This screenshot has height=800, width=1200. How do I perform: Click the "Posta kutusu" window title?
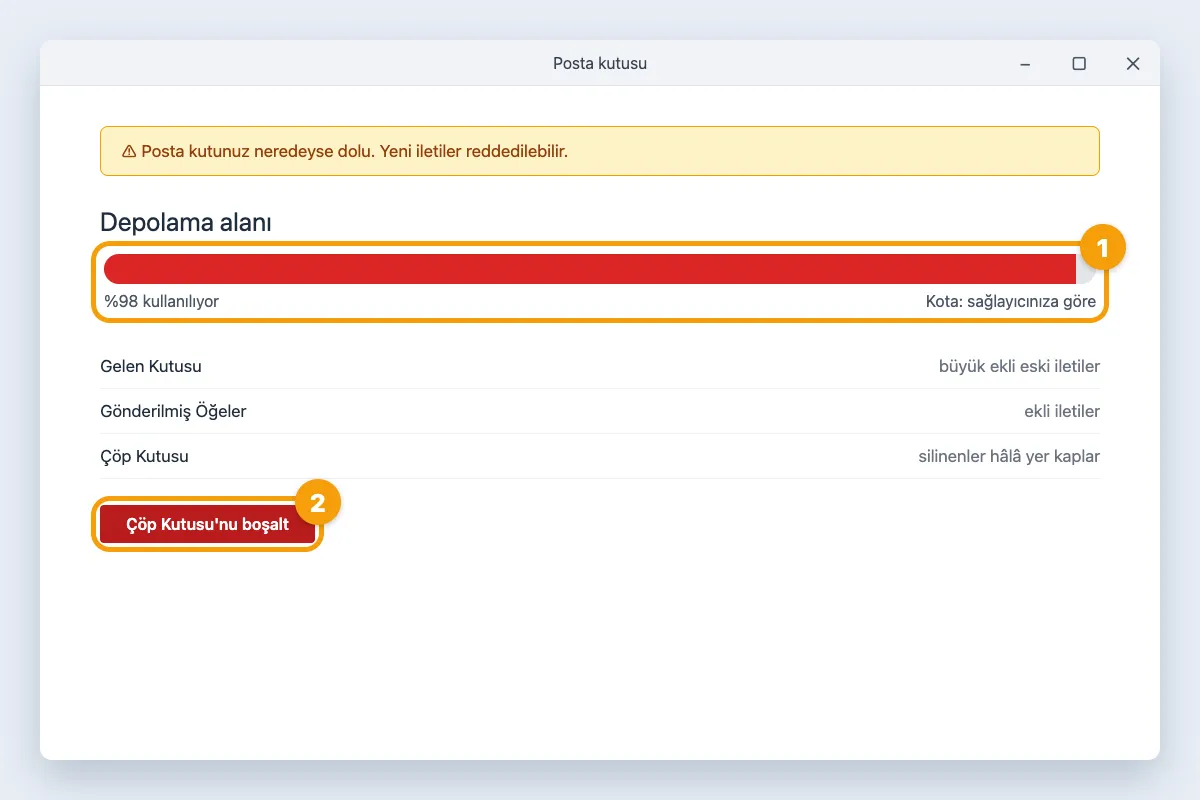tap(600, 63)
